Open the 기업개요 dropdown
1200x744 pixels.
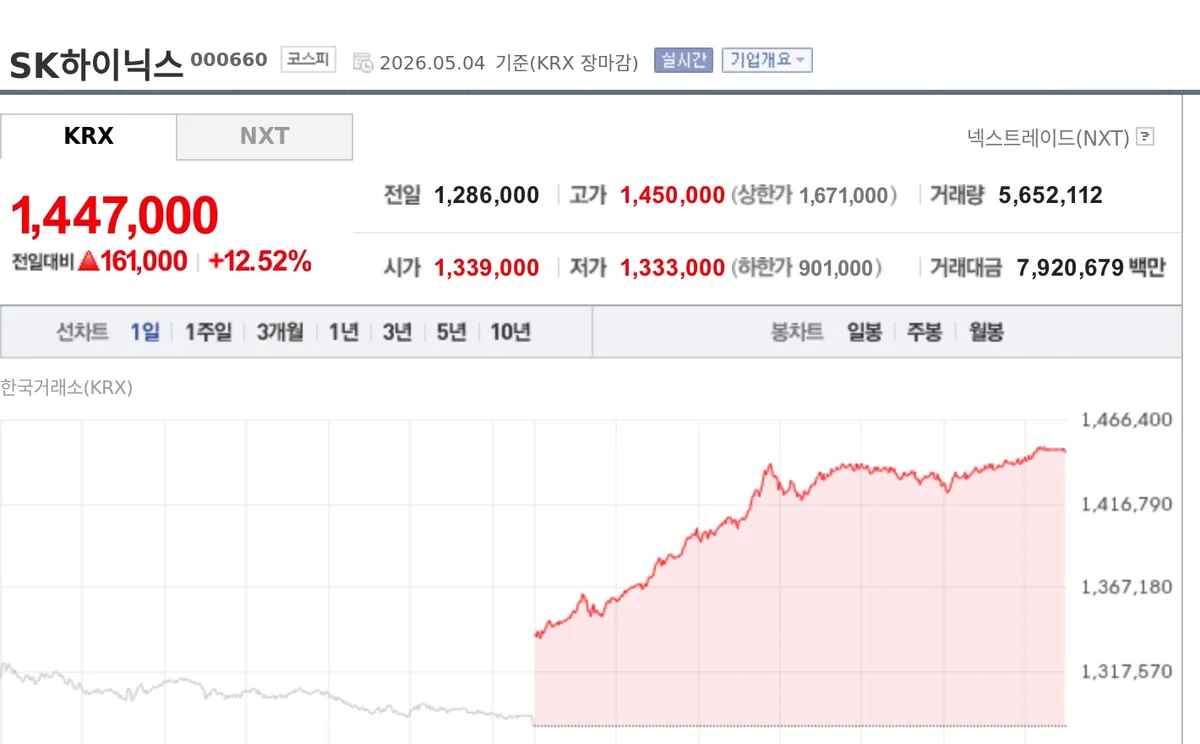767,60
